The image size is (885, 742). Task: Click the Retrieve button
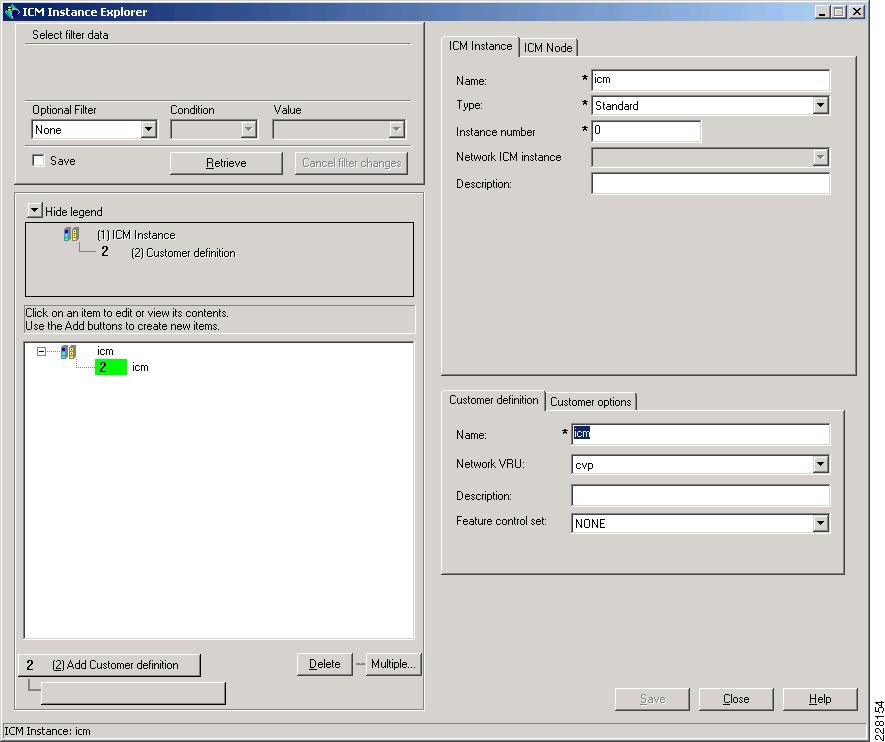[226, 163]
